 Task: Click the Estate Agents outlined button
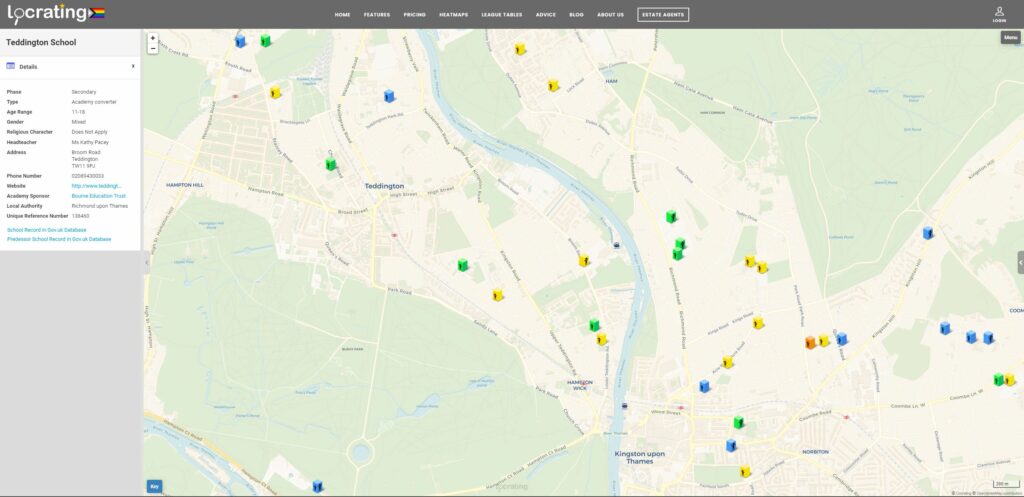663,15
